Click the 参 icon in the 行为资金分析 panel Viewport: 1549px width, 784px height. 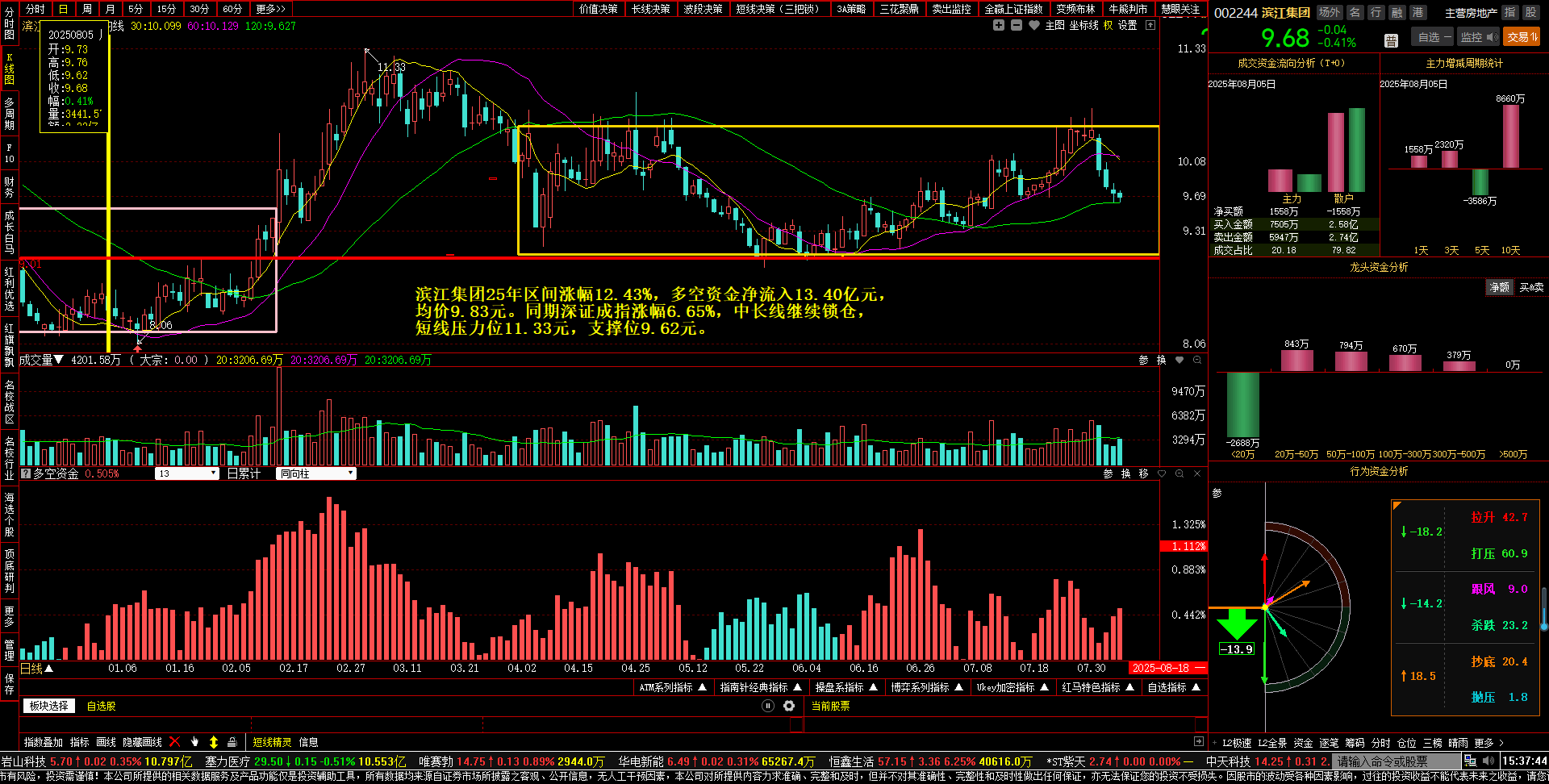pos(1217,493)
